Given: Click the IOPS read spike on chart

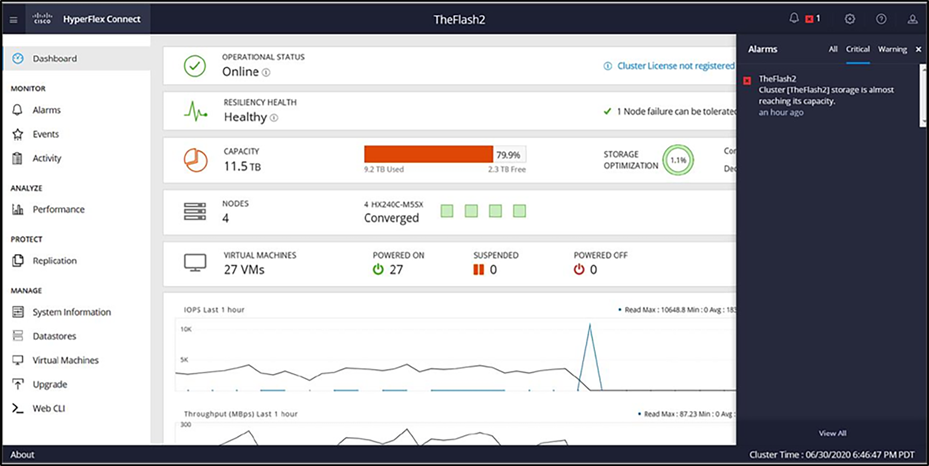Looking at the screenshot, I should [590, 355].
